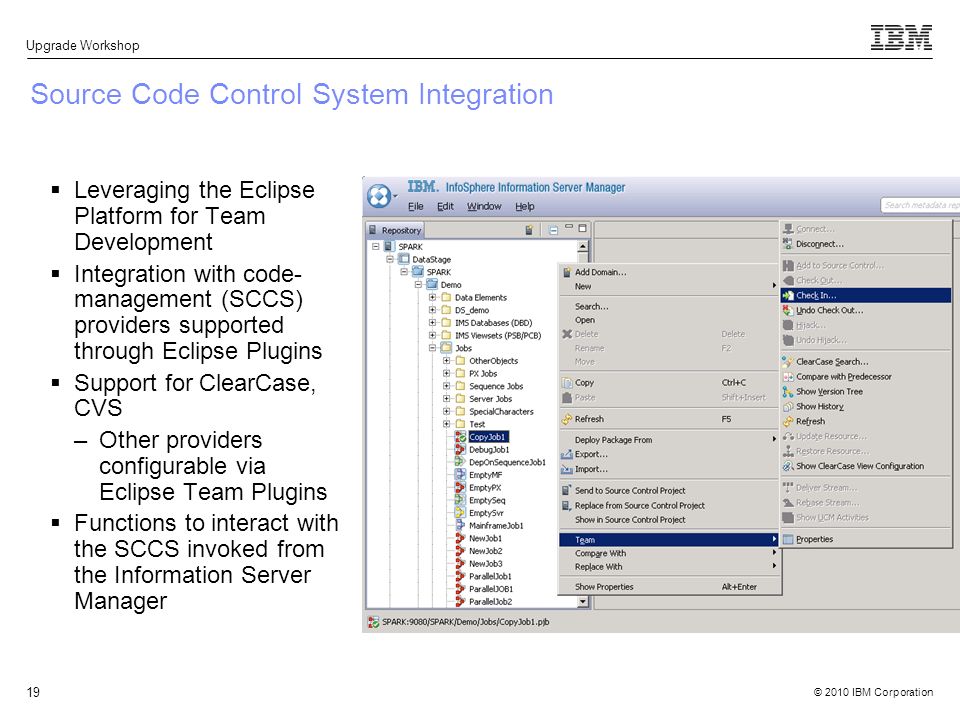Open the New submenu
The image size is (960, 720).
669,286
